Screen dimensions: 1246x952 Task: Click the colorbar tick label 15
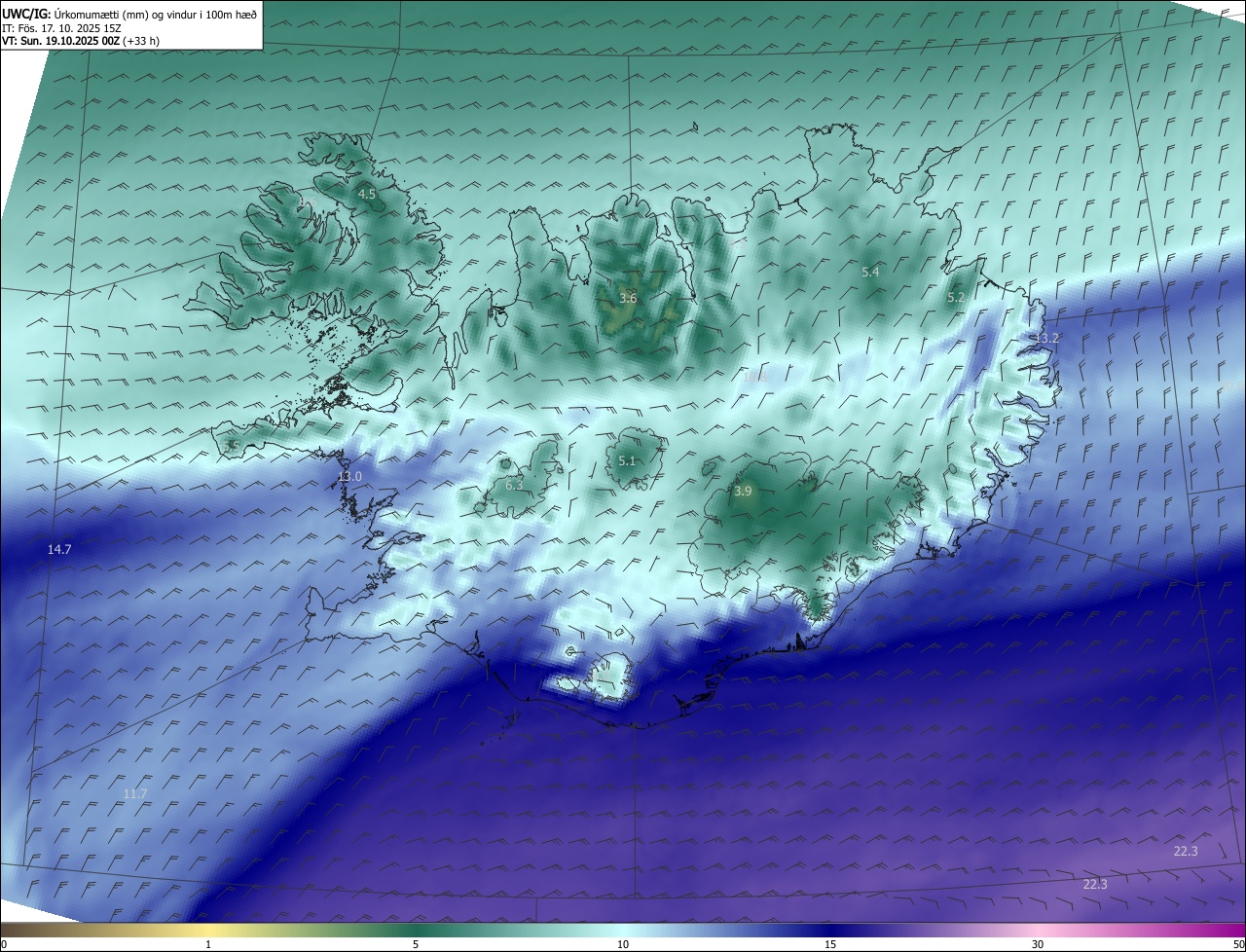point(830,944)
